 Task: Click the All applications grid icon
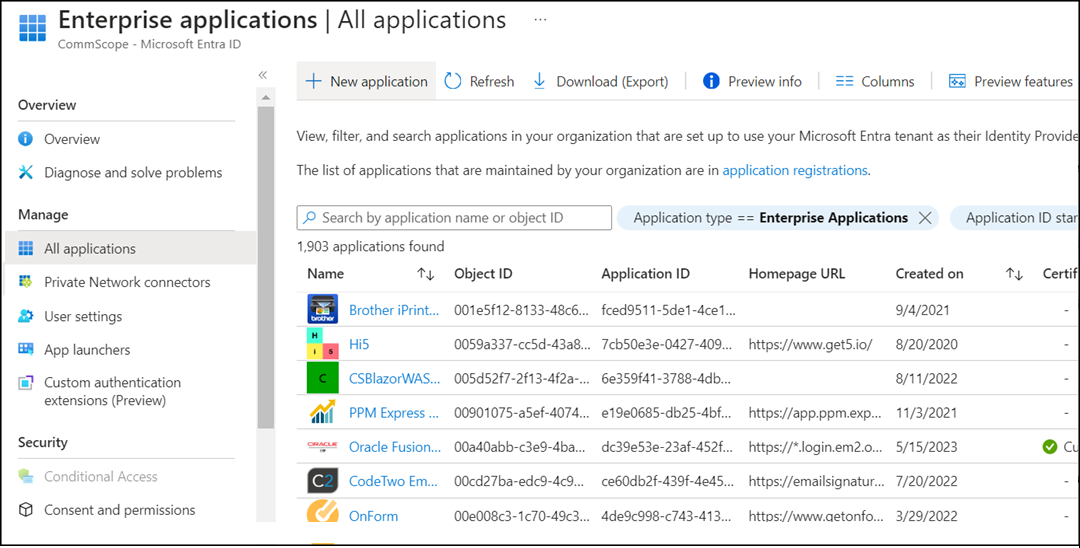(25, 248)
